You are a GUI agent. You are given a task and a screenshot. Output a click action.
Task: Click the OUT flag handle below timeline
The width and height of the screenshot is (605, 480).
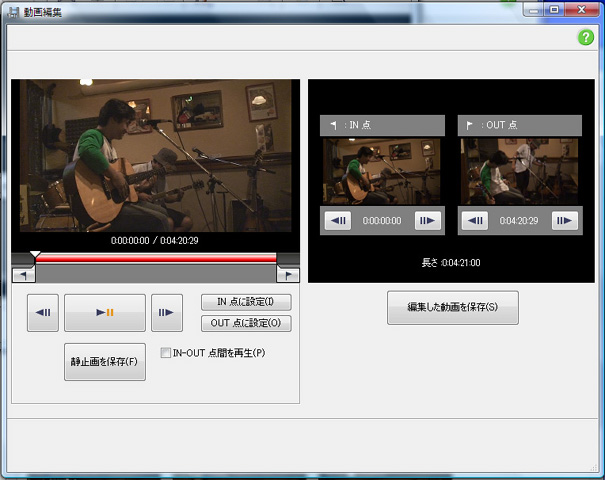coord(288,274)
